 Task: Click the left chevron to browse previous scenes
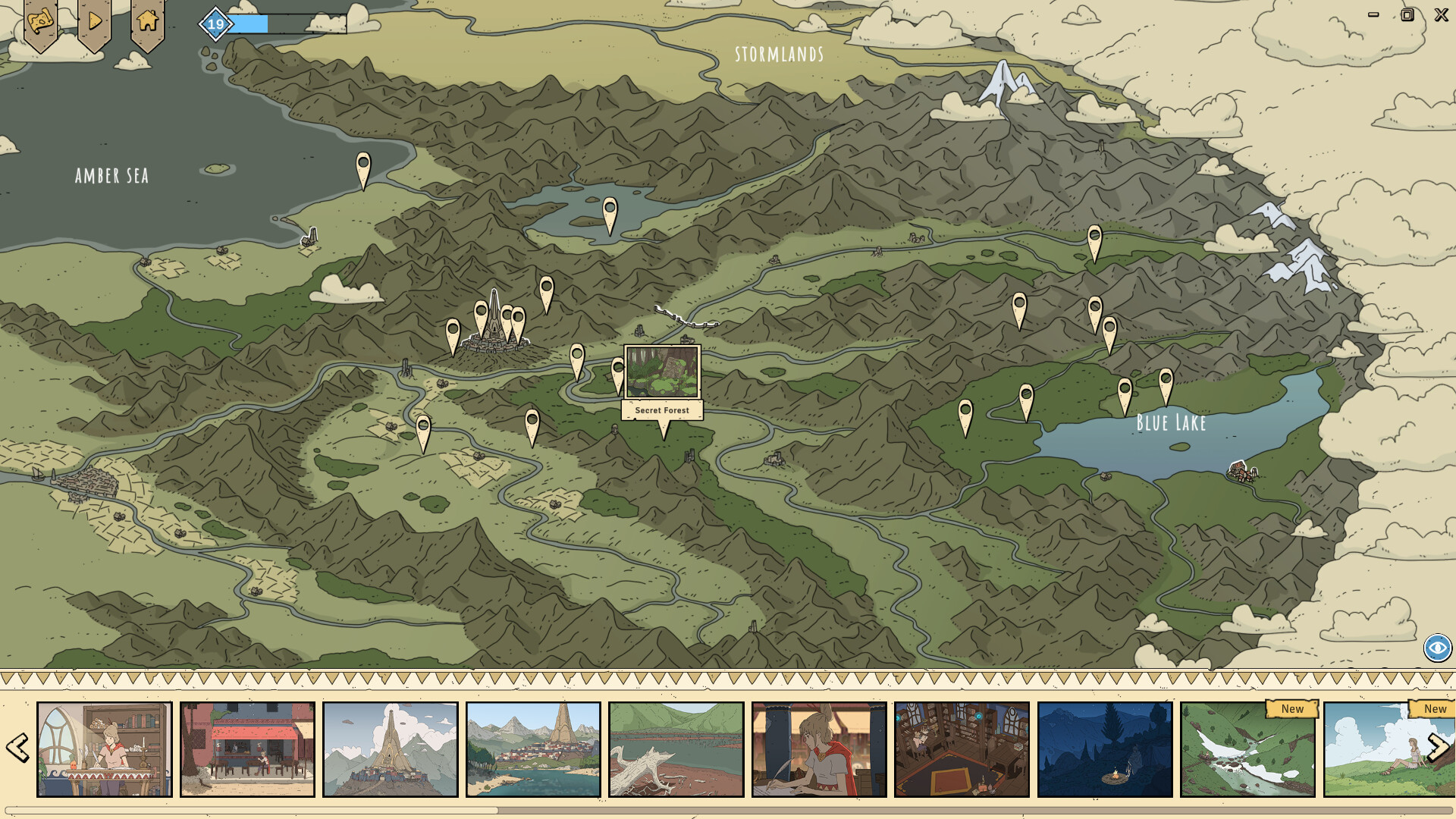click(x=17, y=747)
